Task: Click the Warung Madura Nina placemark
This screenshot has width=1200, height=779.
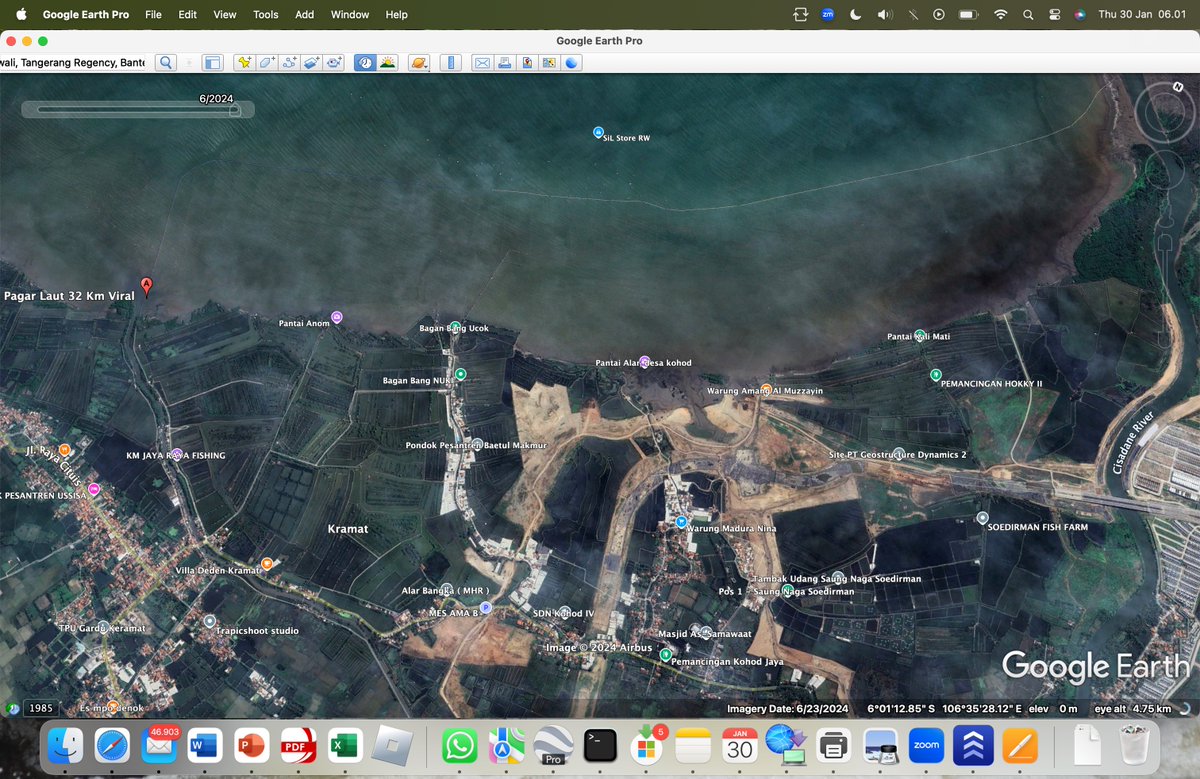Action: [681, 521]
